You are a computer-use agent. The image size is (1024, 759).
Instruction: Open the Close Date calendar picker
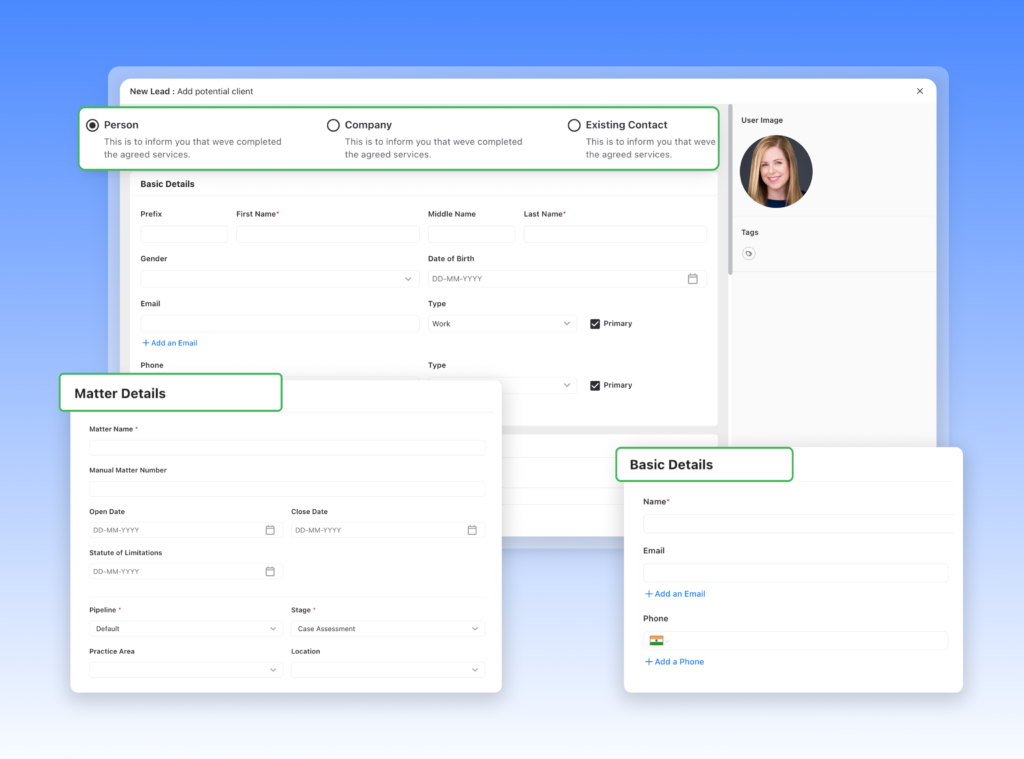point(472,530)
